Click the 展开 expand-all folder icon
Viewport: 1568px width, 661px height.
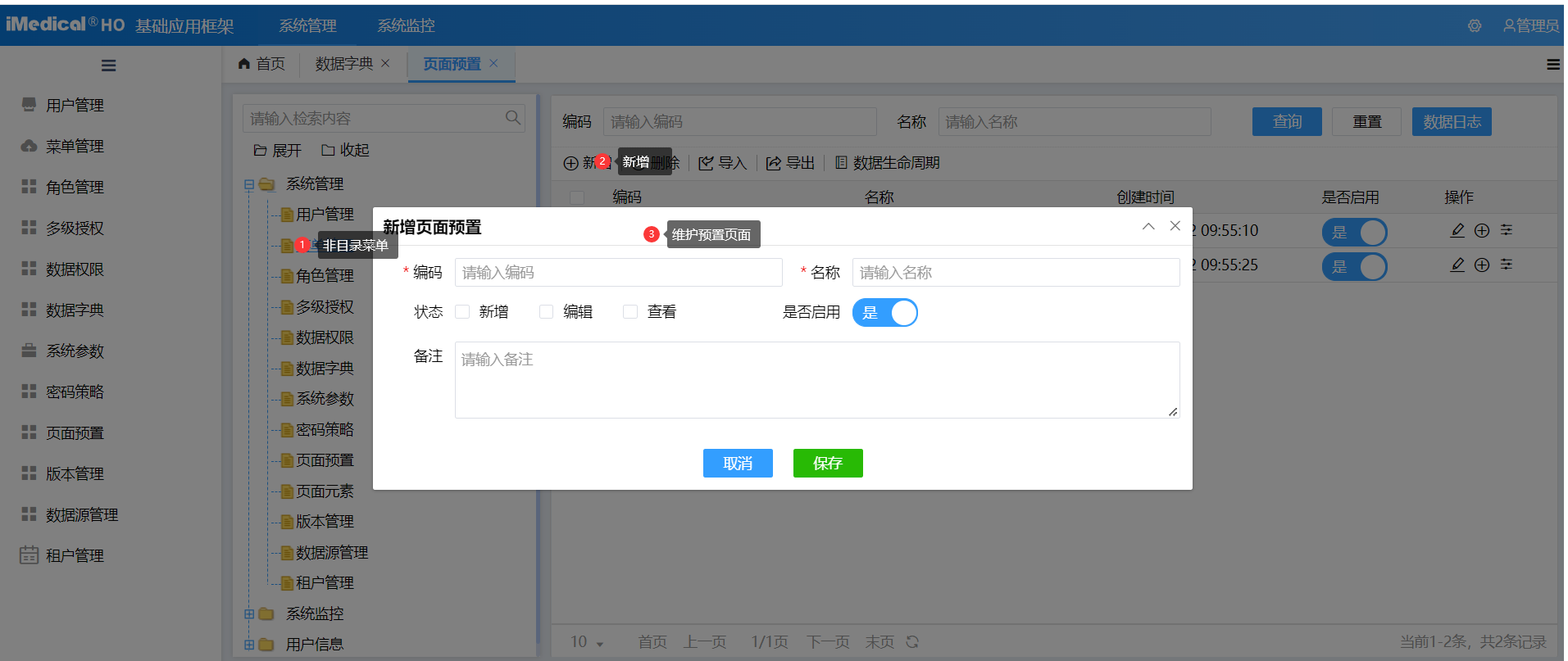(261, 151)
